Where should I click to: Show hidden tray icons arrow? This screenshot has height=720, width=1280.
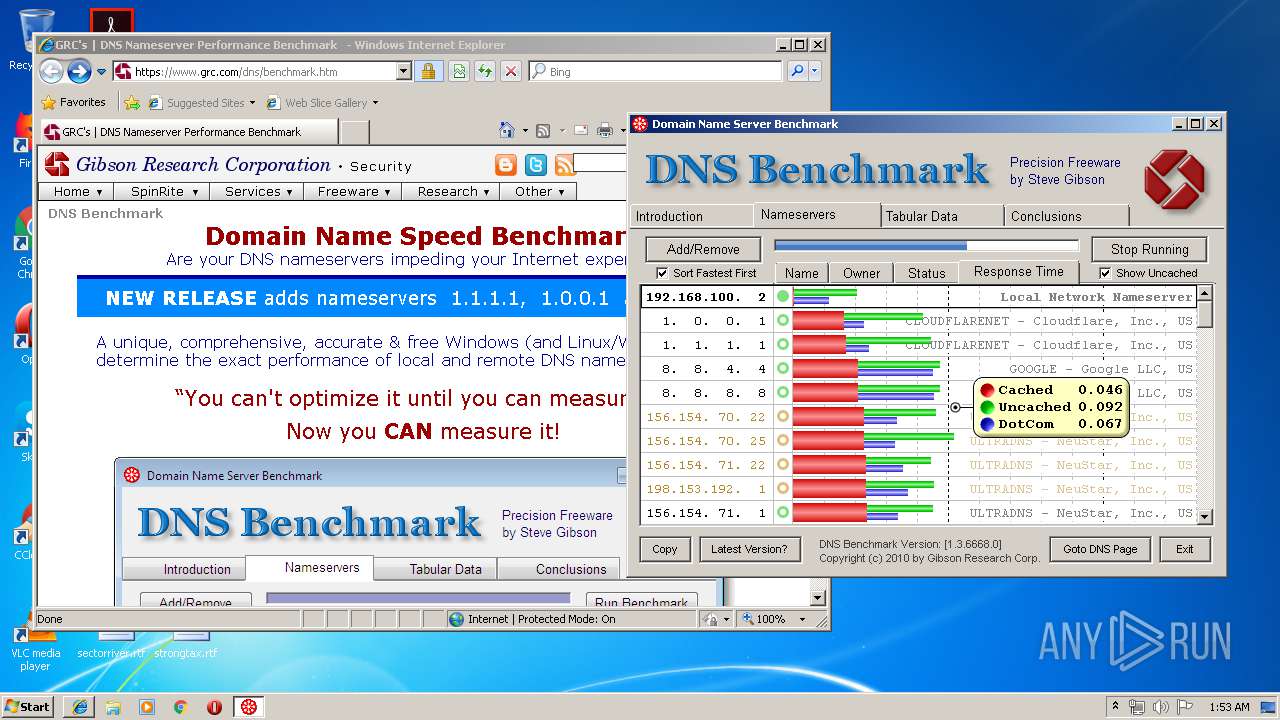[1115, 707]
